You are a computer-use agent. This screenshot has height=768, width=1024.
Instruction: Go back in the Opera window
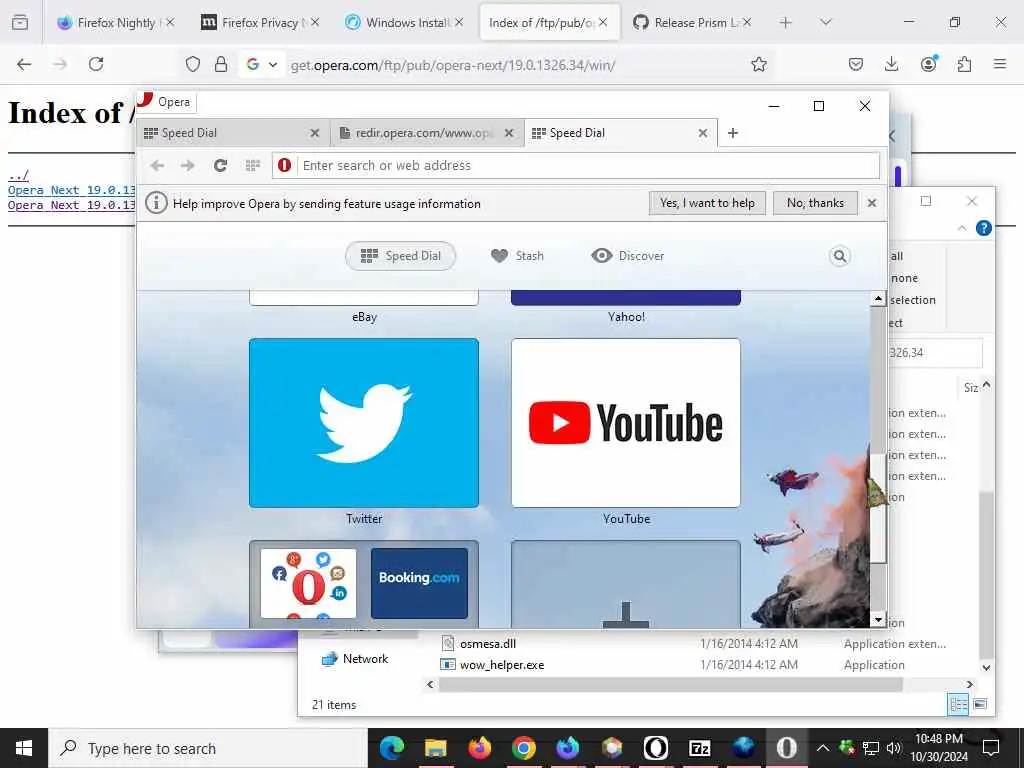click(x=157, y=165)
